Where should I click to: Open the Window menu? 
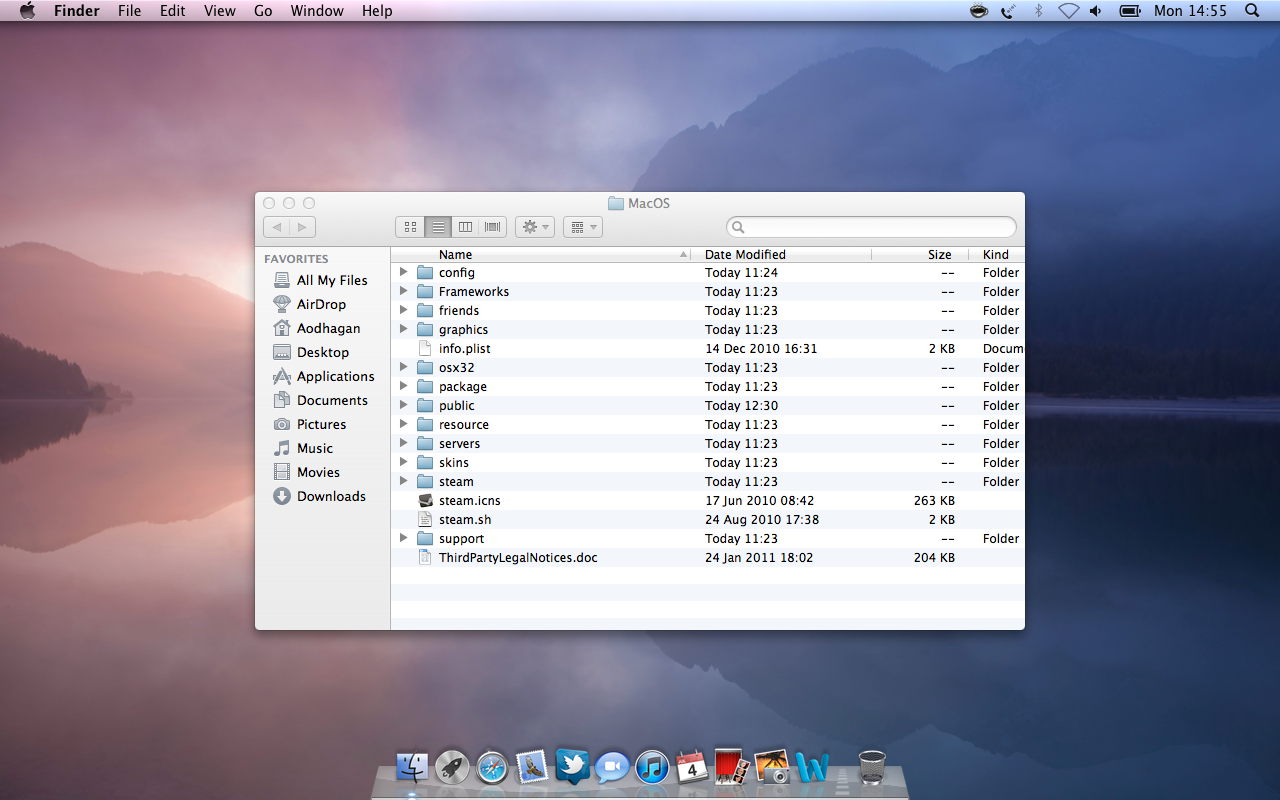coord(317,11)
